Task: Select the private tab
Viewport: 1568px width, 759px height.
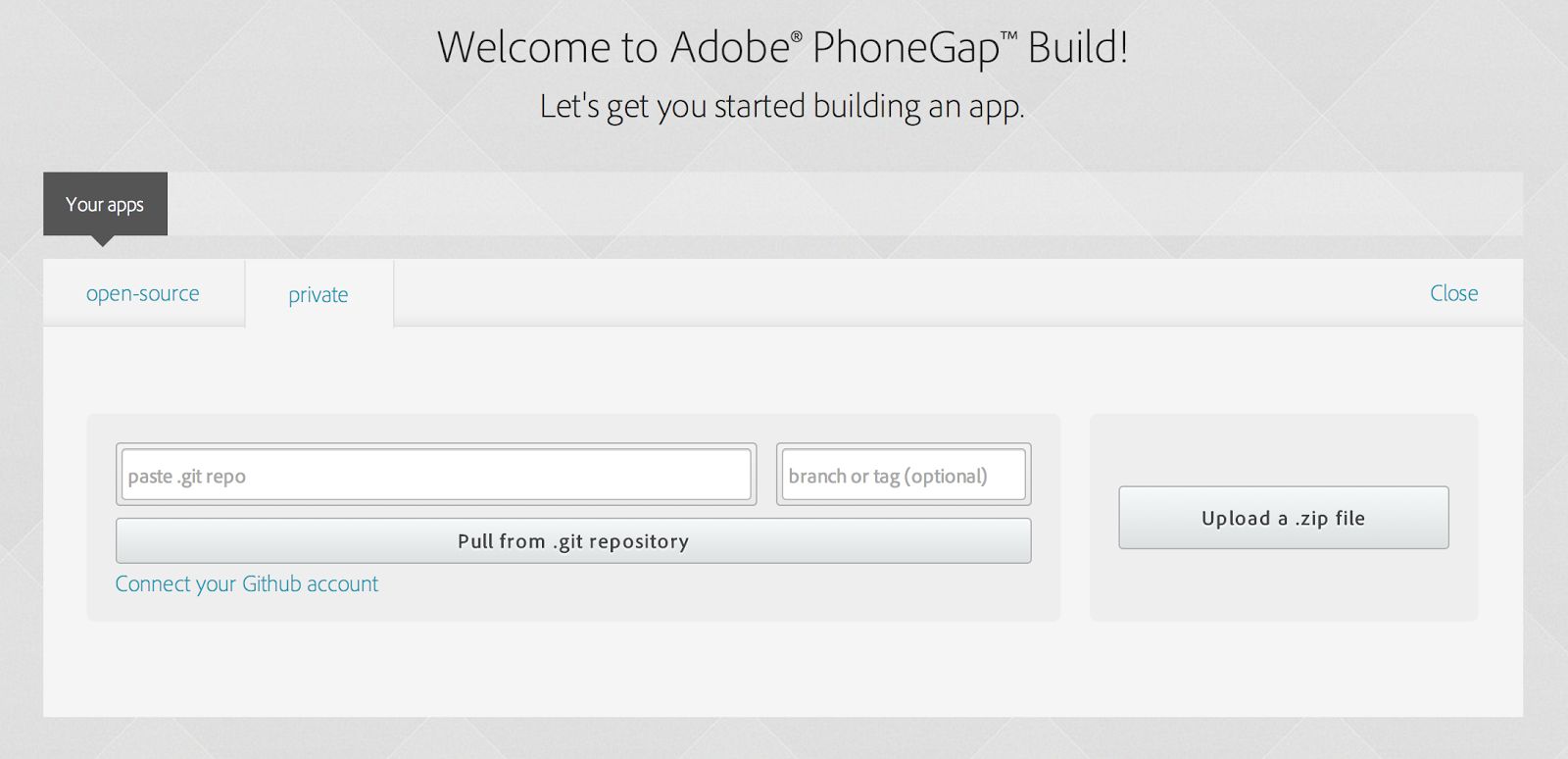Action: (x=318, y=294)
